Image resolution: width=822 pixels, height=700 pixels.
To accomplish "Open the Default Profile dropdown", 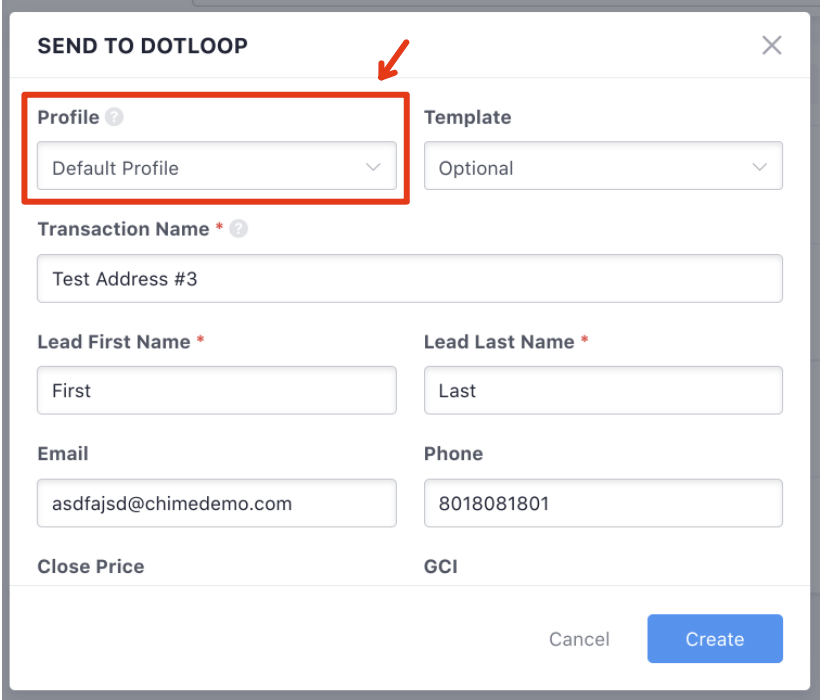I will (217, 166).
